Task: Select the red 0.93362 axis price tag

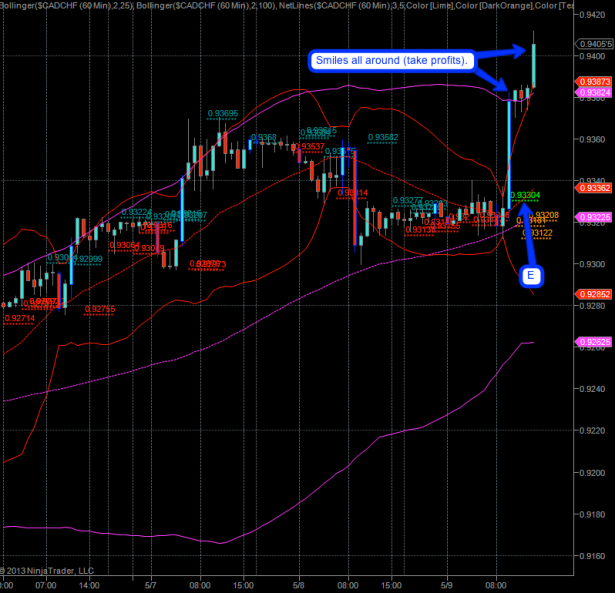Action: click(590, 187)
